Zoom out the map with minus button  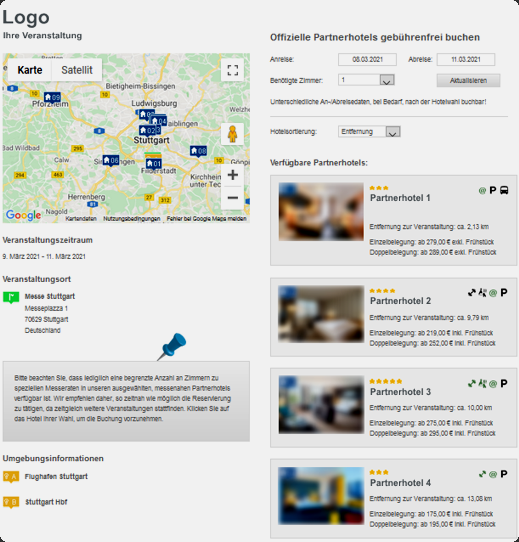pos(233,198)
